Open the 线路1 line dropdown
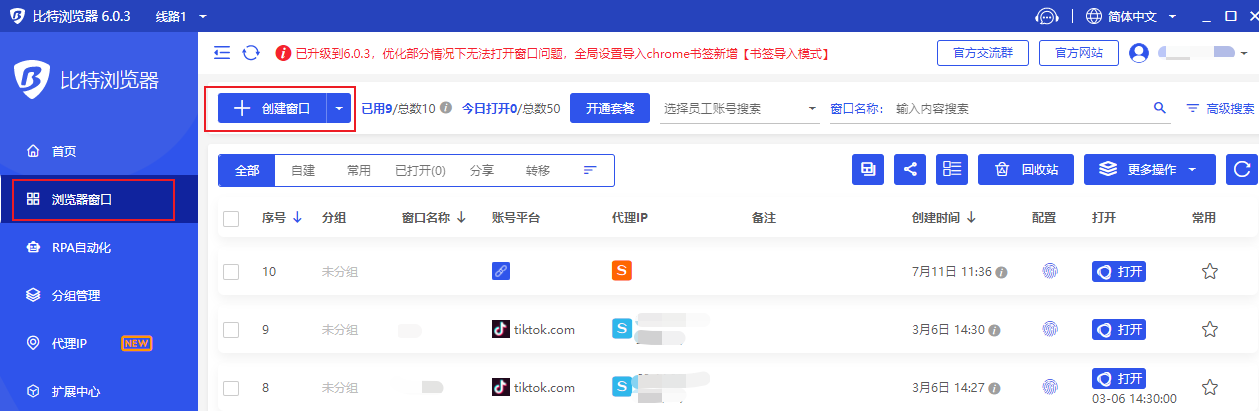1259x411 pixels. pos(182,17)
